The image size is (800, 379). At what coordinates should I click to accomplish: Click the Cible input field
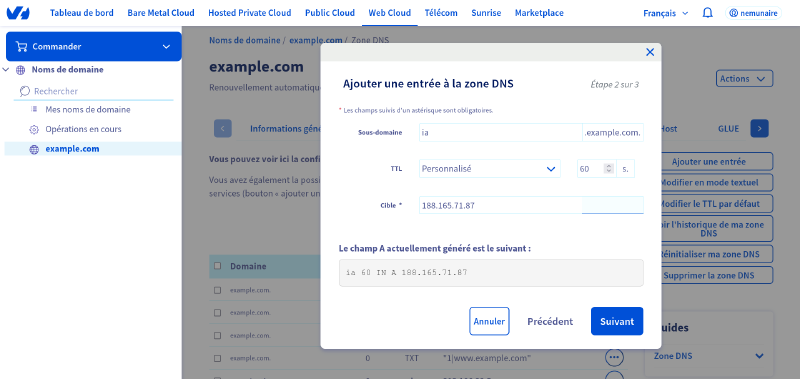pyautogui.click(x=531, y=205)
